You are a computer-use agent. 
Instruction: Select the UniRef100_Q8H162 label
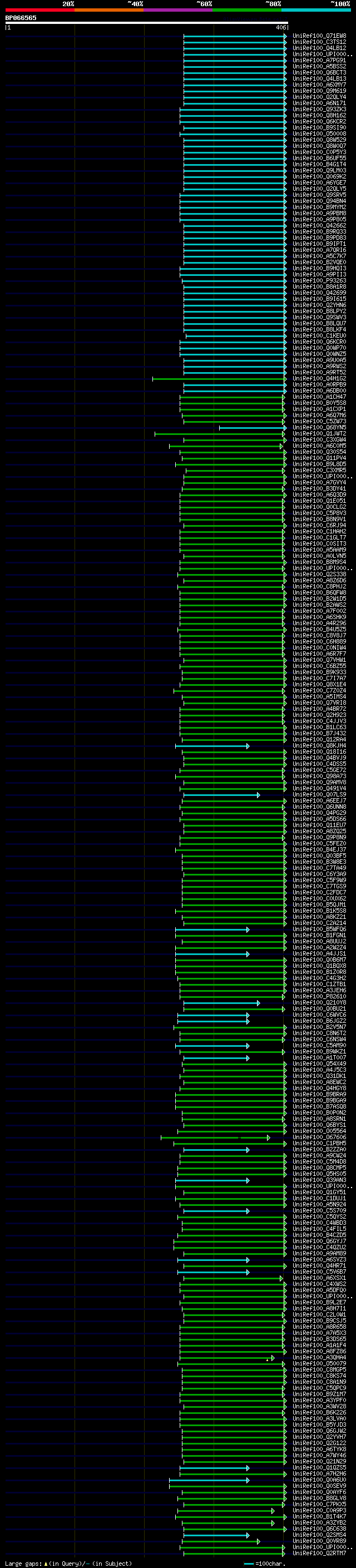(x=319, y=115)
